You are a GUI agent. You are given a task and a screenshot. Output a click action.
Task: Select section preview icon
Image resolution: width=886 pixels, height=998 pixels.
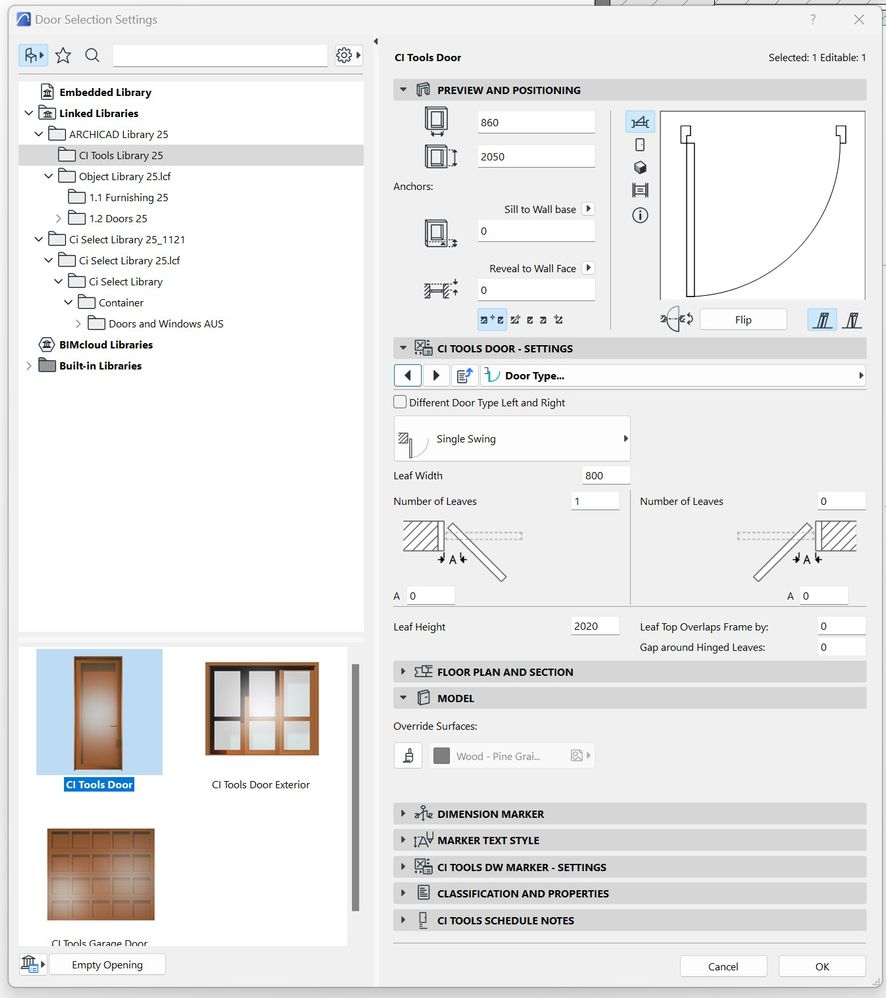(x=640, y=190)
